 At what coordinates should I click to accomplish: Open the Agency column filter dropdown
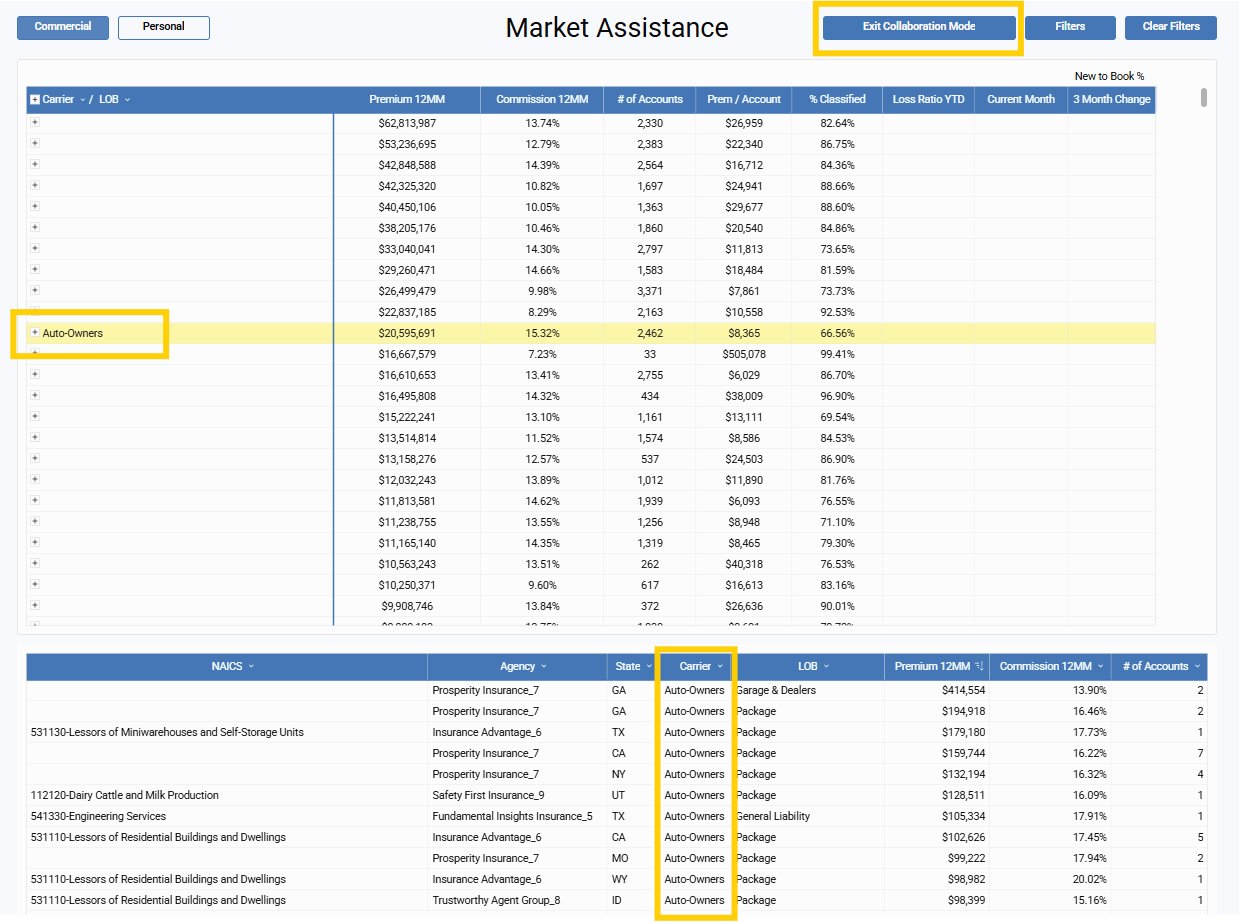point(544,667)
